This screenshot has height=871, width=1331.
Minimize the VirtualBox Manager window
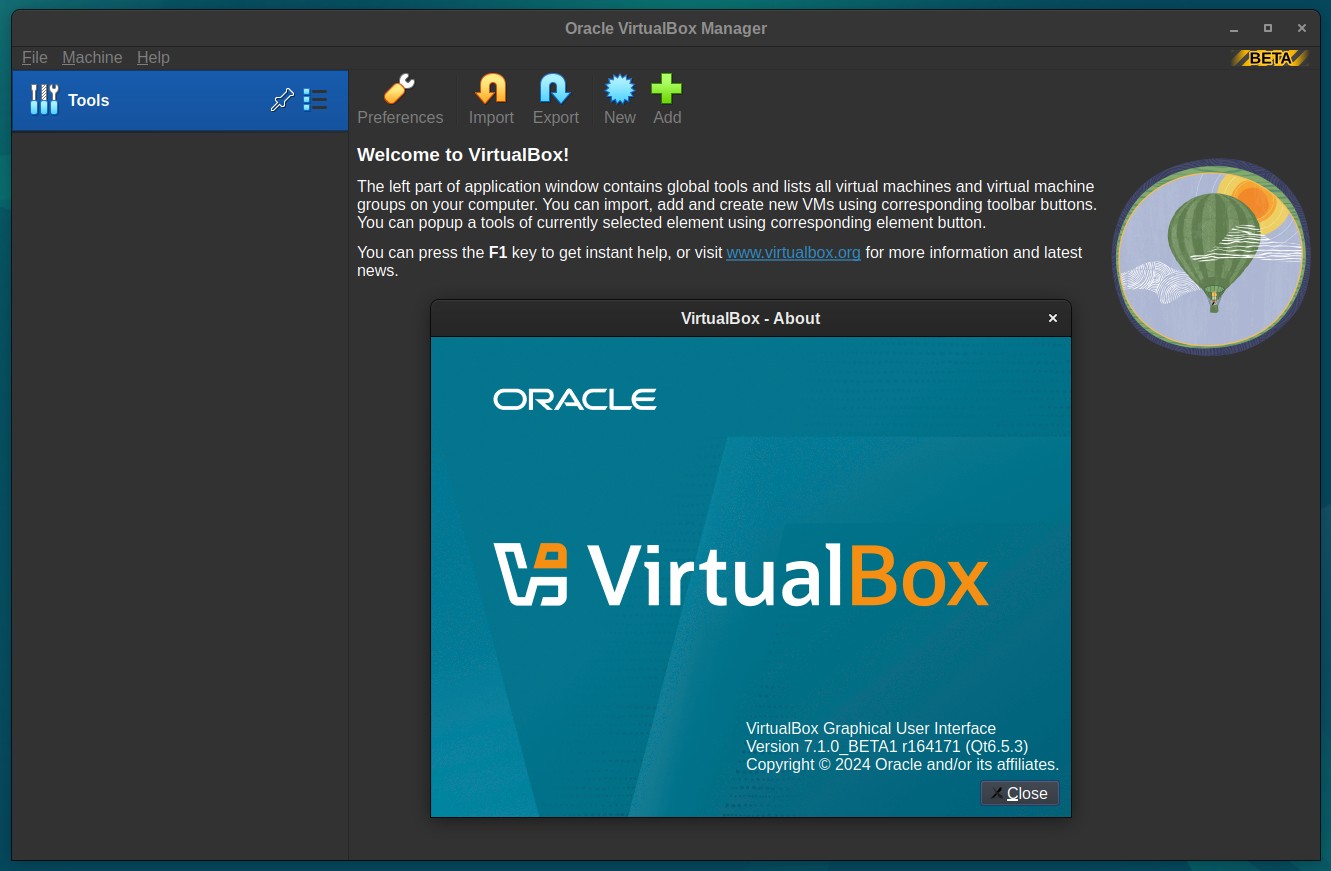point(1233,28)
